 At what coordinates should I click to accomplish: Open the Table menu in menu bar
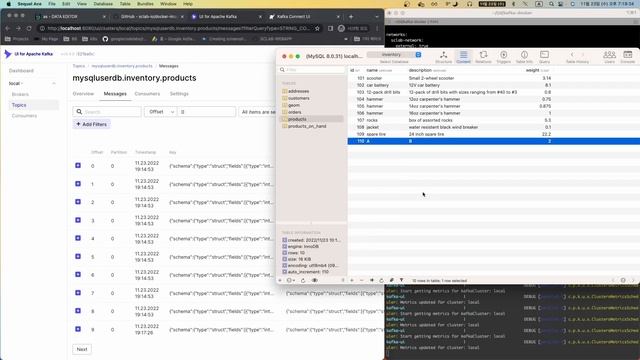tap(125, 4)
